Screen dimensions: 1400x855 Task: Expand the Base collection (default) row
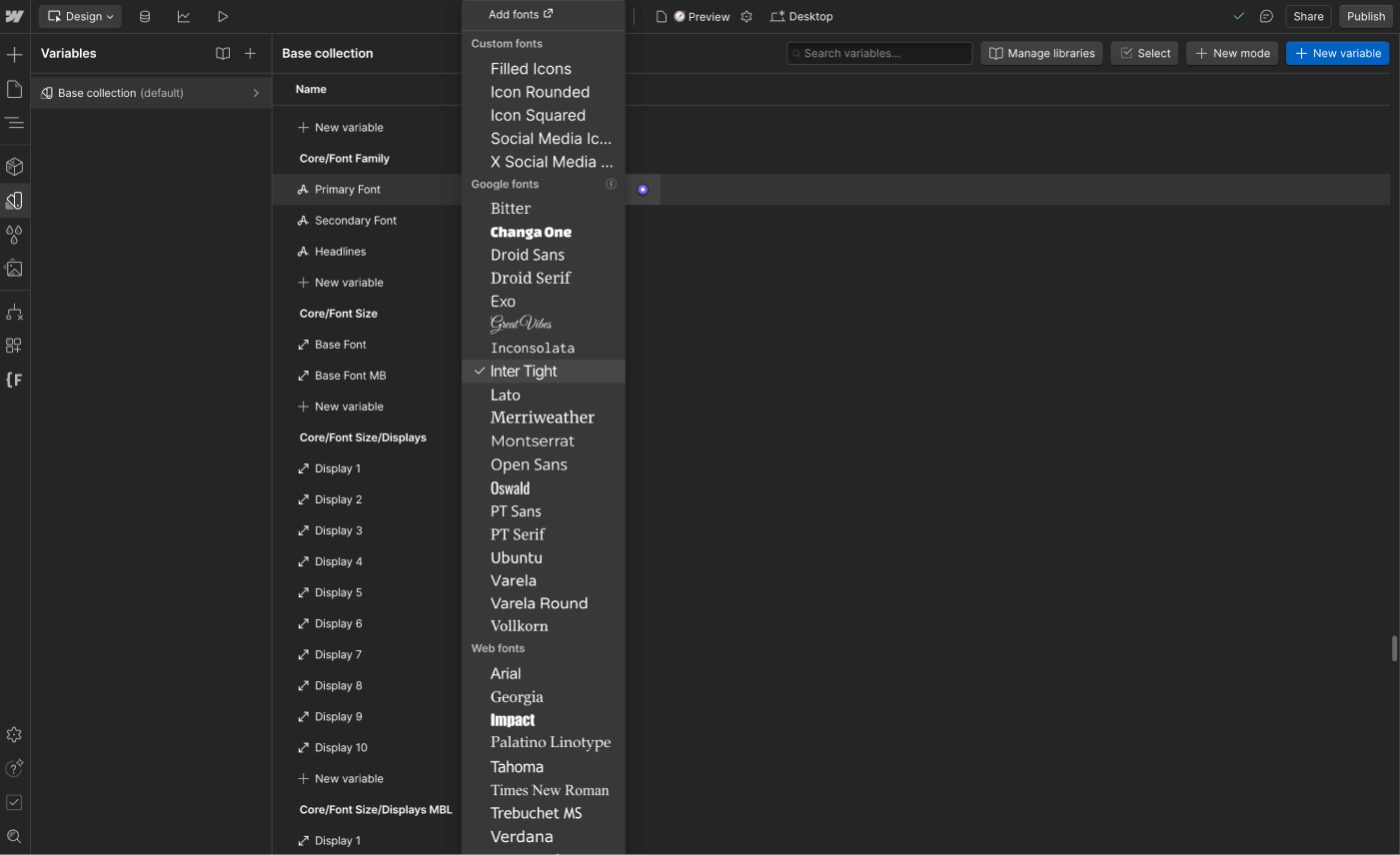[256, 92]
